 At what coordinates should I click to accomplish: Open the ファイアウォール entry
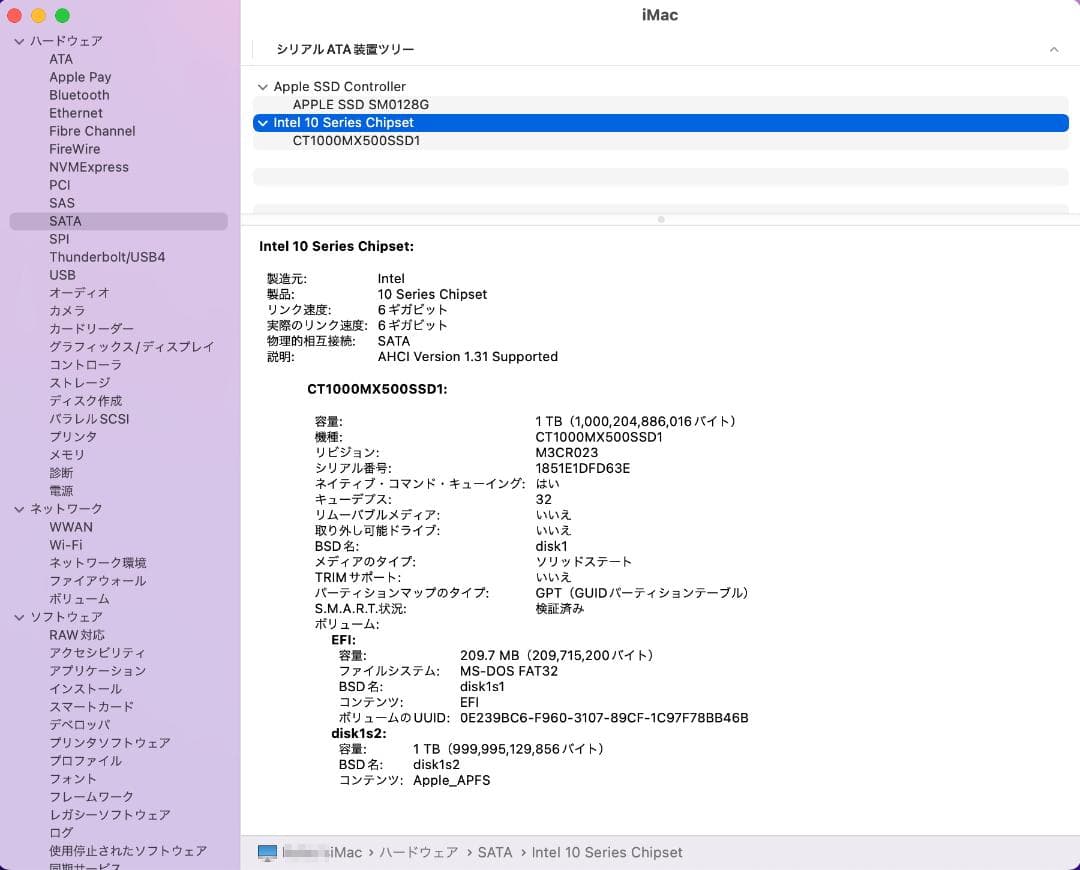(x=98, y=581)
